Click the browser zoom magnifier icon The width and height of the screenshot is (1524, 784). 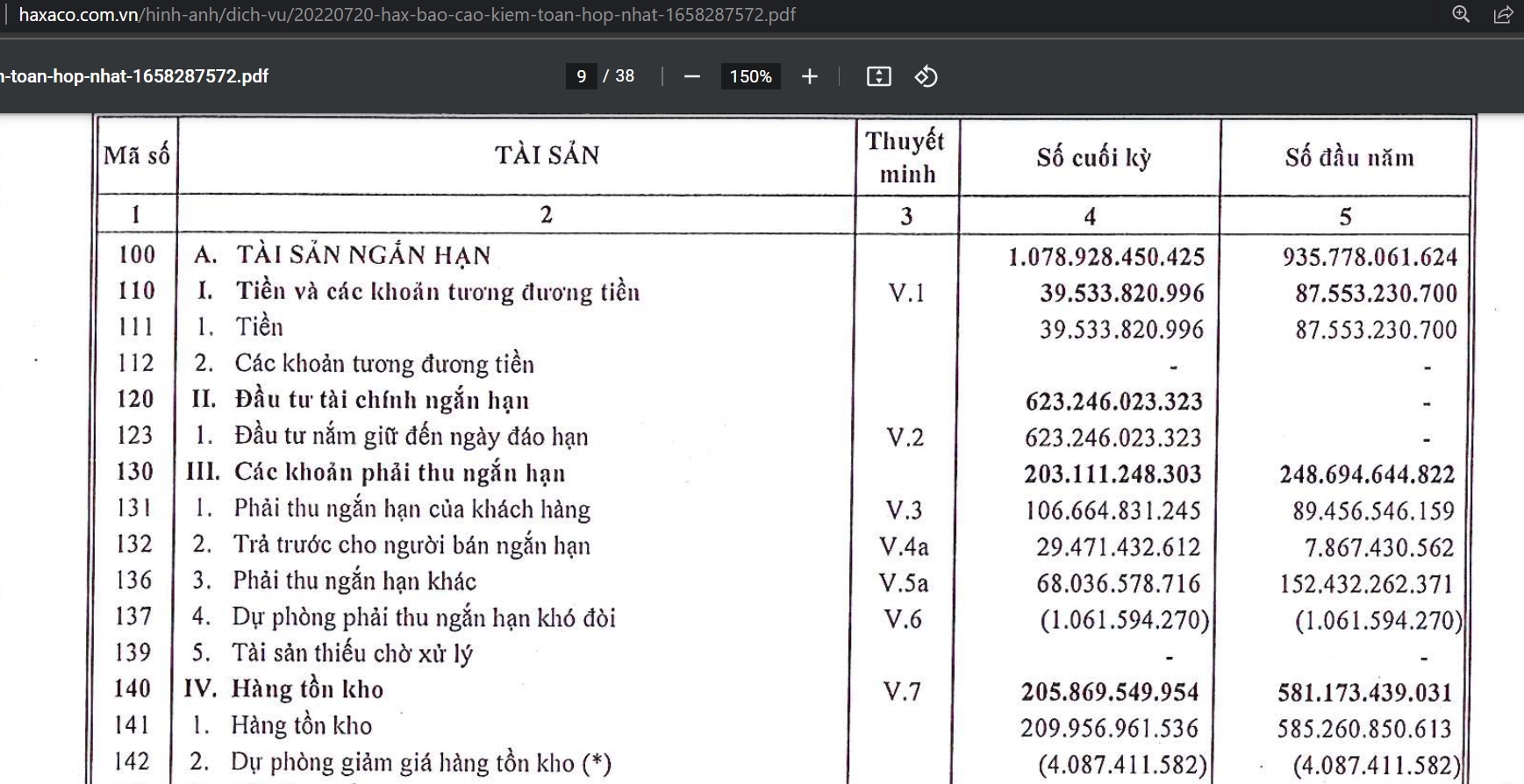click(x=1461, y=14)
